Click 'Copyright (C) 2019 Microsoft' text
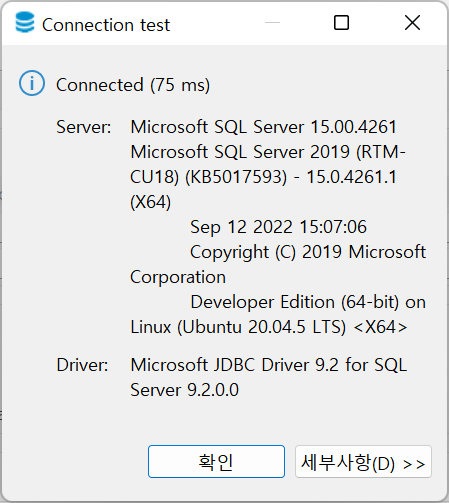The image size is (449, 503). point(308,252)
